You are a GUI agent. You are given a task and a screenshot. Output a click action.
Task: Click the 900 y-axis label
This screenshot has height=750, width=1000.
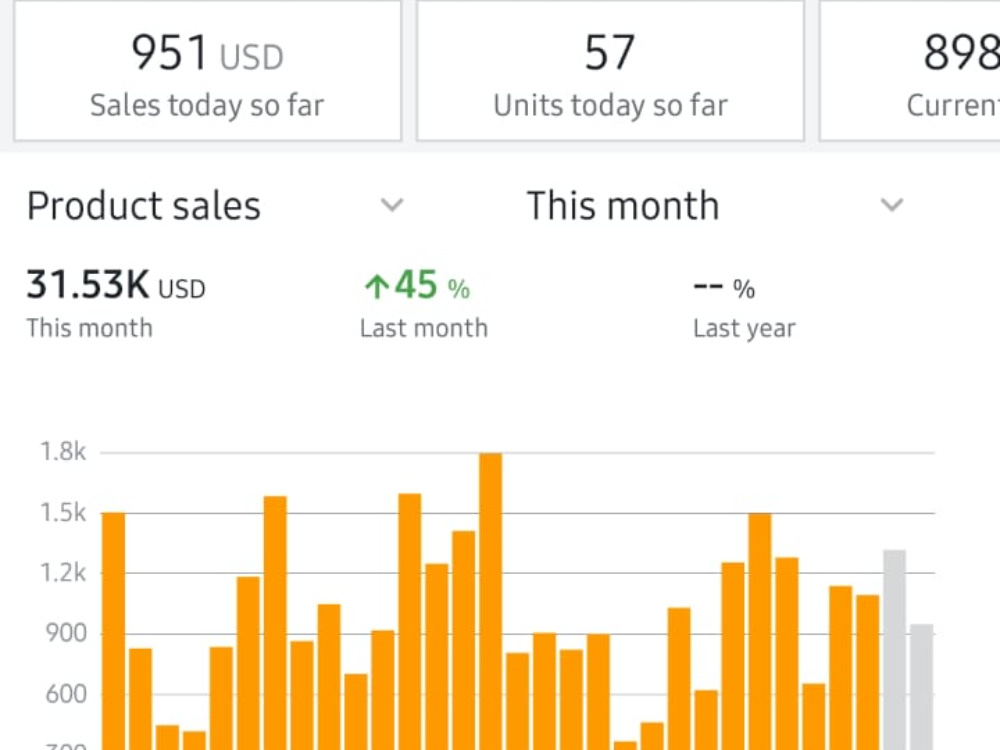(66, 633)
